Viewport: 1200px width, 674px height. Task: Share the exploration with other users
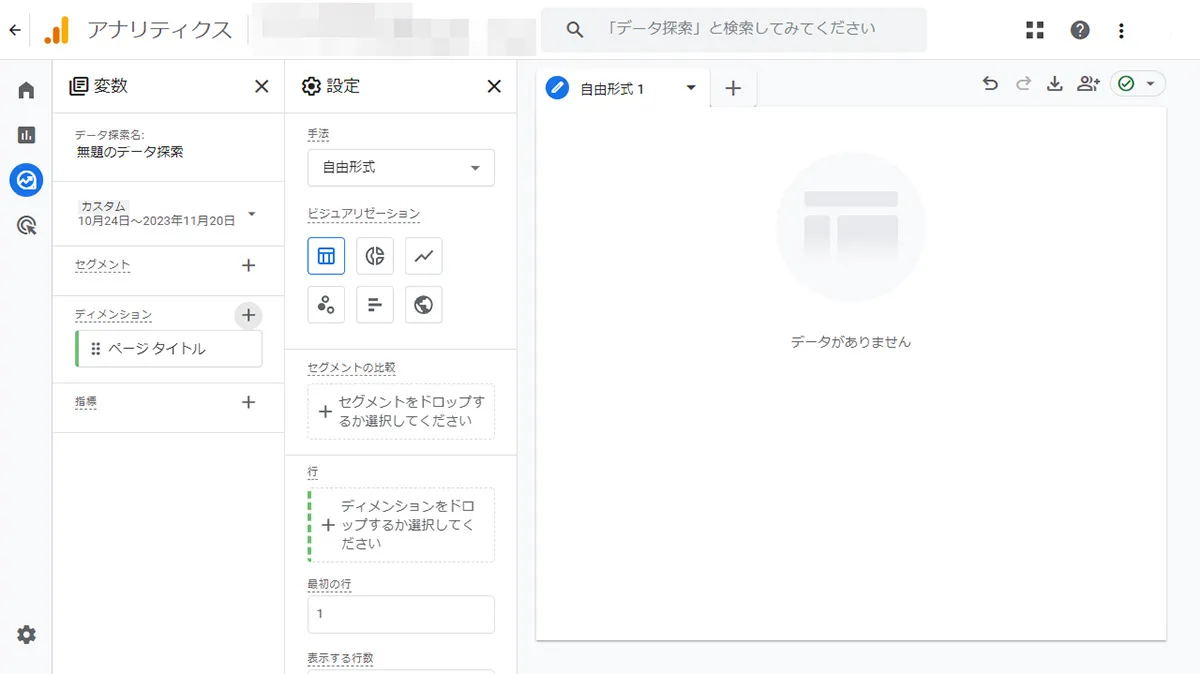[1088, 84]
